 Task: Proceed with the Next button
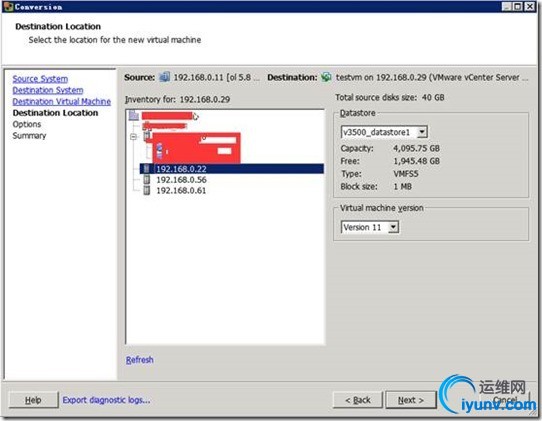(x=411, y=400)
